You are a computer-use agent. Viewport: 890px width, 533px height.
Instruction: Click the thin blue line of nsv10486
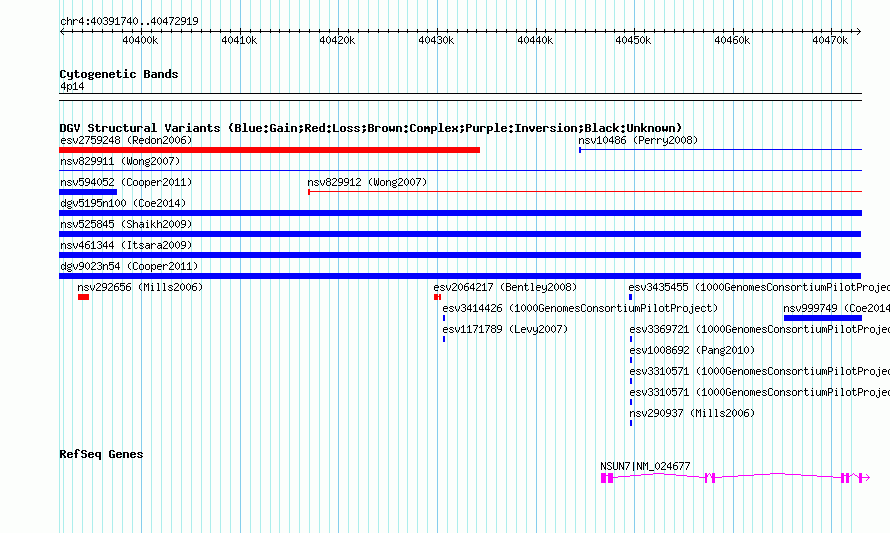[721, 150]
